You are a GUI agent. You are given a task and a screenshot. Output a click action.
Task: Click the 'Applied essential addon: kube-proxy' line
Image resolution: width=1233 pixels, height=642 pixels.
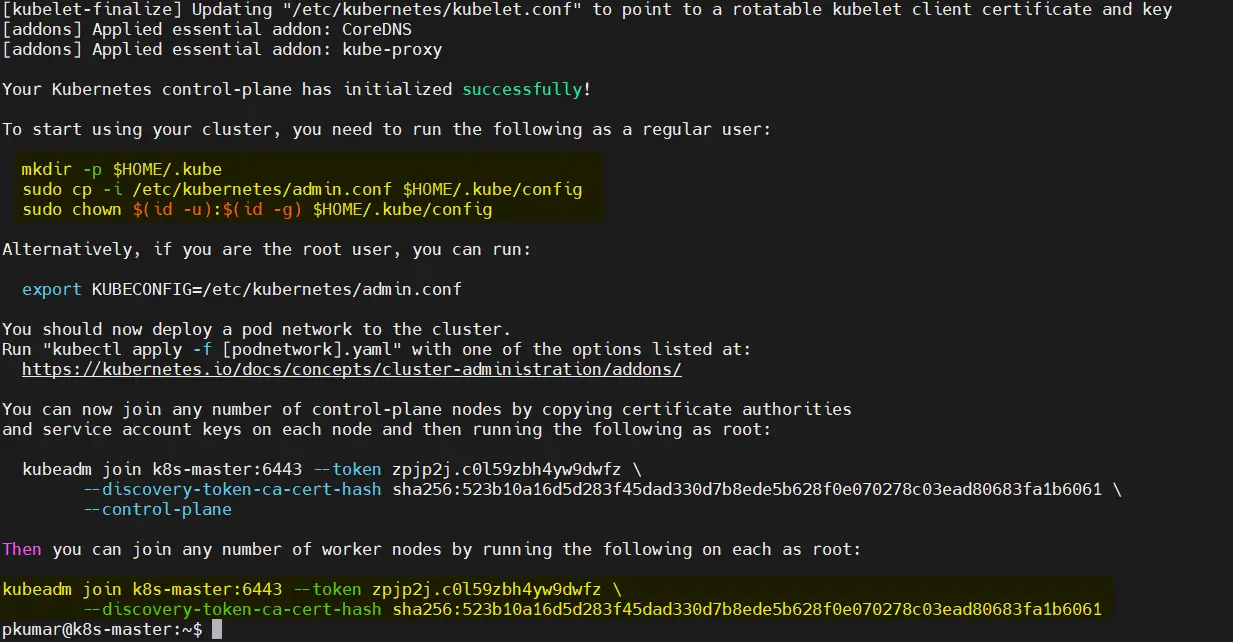coord(222,49)
